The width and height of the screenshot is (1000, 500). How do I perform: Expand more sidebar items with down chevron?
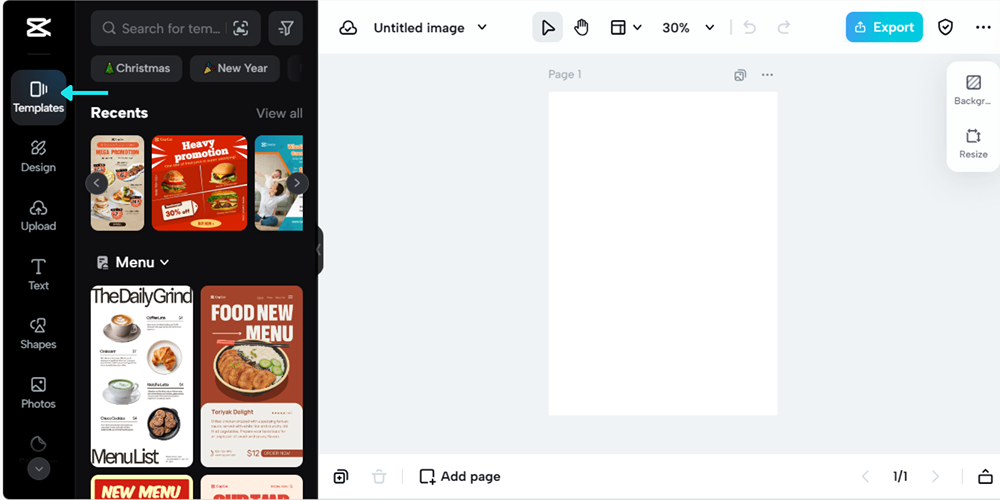pos(38,469)
